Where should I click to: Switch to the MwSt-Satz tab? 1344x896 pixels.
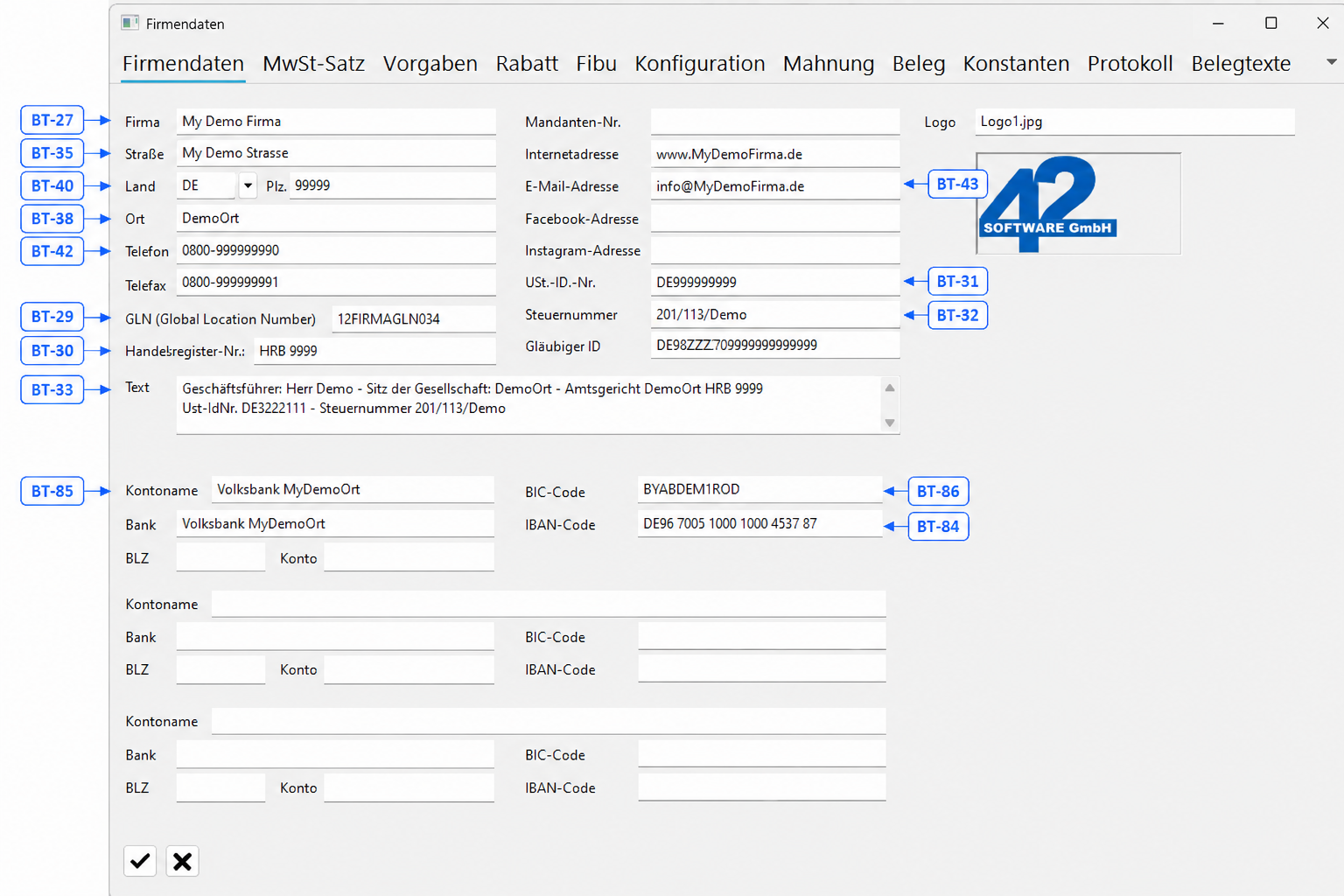tap(313, 64)
